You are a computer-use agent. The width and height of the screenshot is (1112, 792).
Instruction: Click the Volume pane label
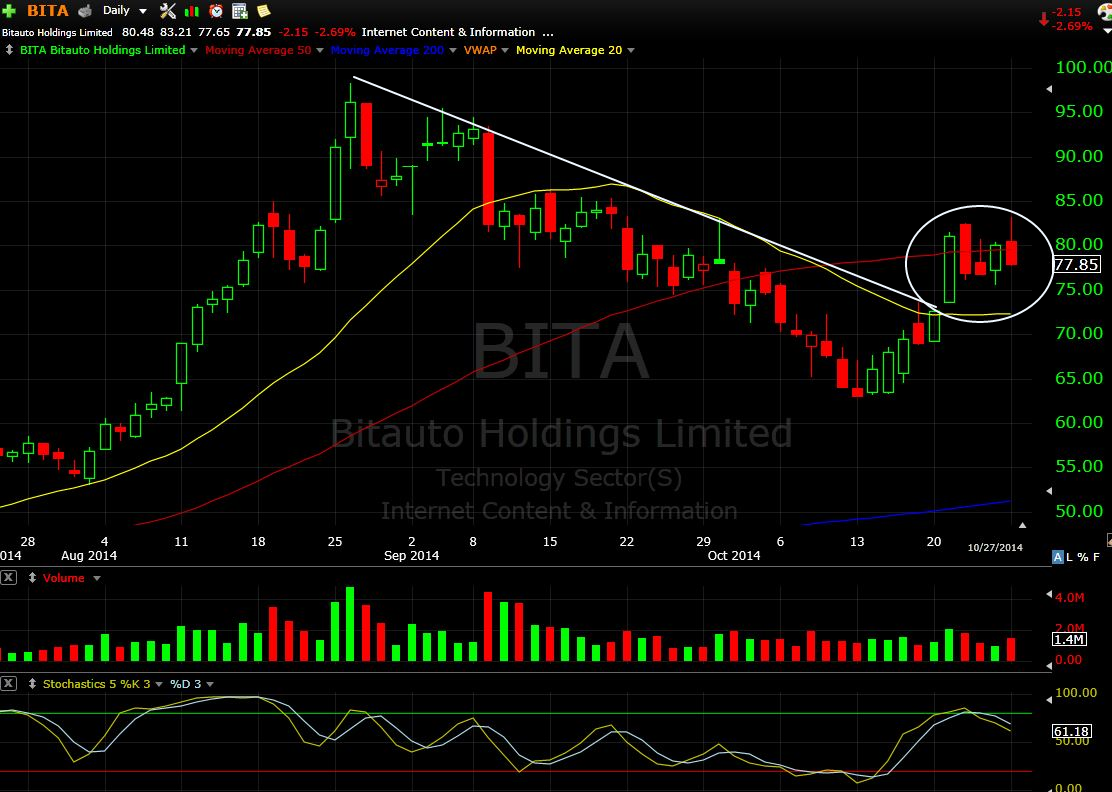pos(64,578)
